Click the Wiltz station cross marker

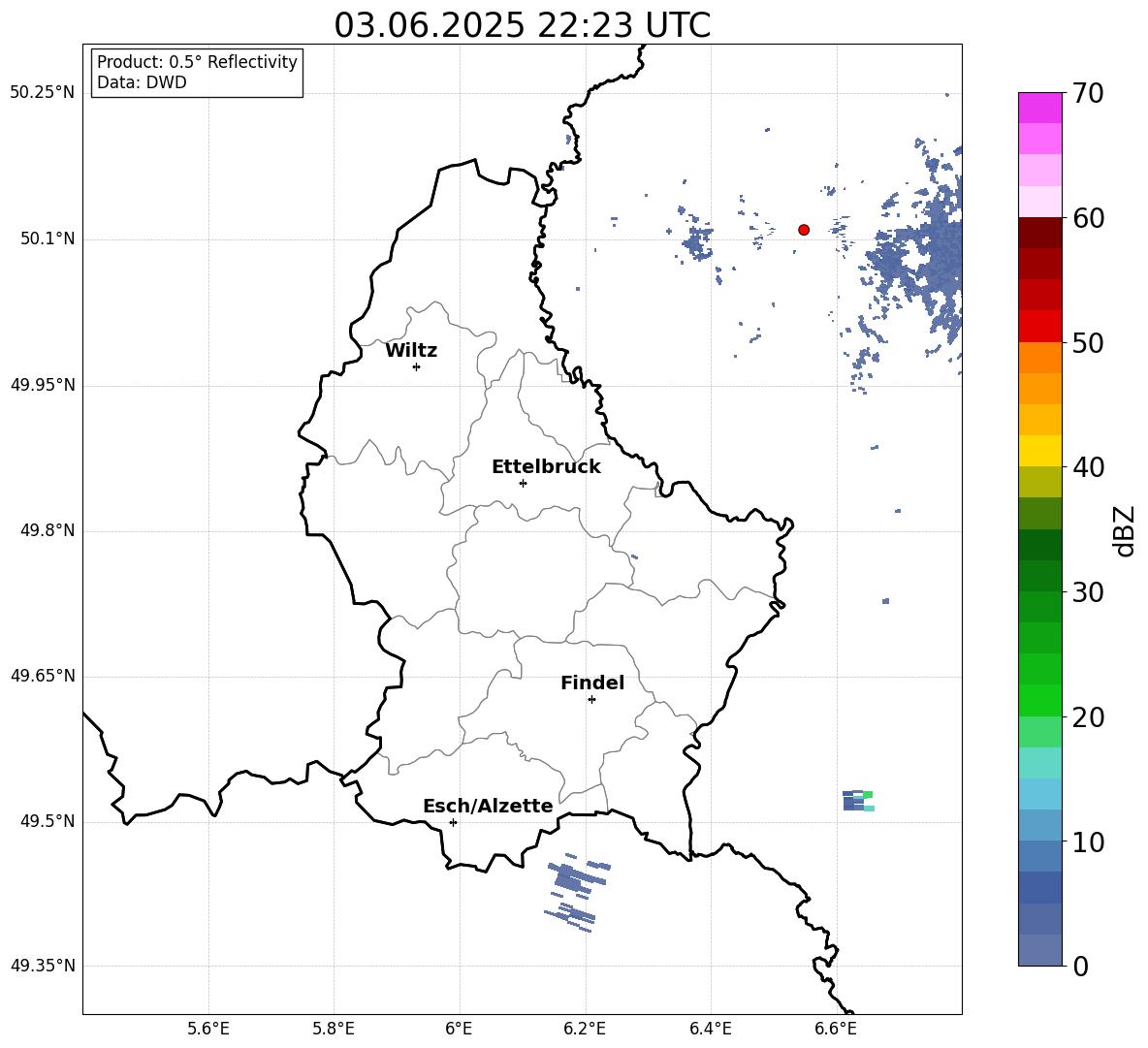coord(417,366)
